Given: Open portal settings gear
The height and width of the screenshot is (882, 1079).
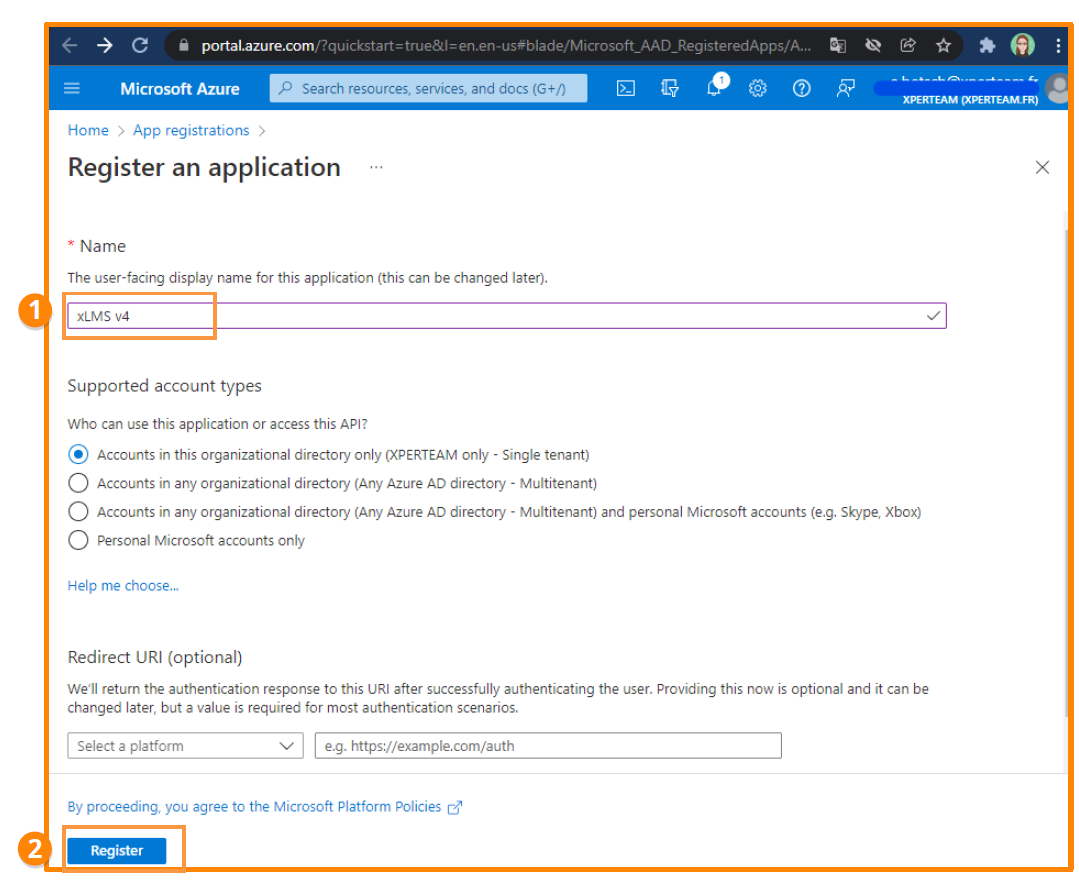Looking at the screenshot, I should point(758,88).
